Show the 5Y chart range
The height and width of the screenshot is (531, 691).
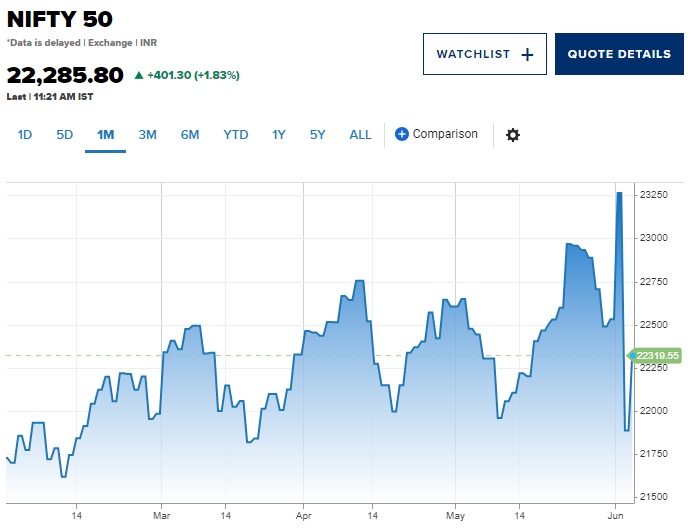coord(317,135)
